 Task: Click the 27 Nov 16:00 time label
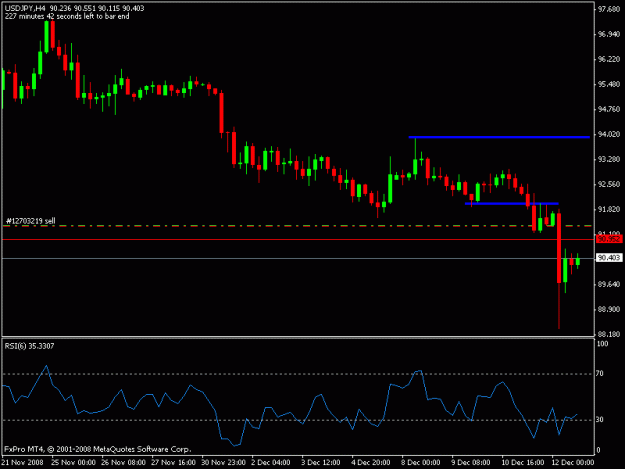[x=173, y=462]
